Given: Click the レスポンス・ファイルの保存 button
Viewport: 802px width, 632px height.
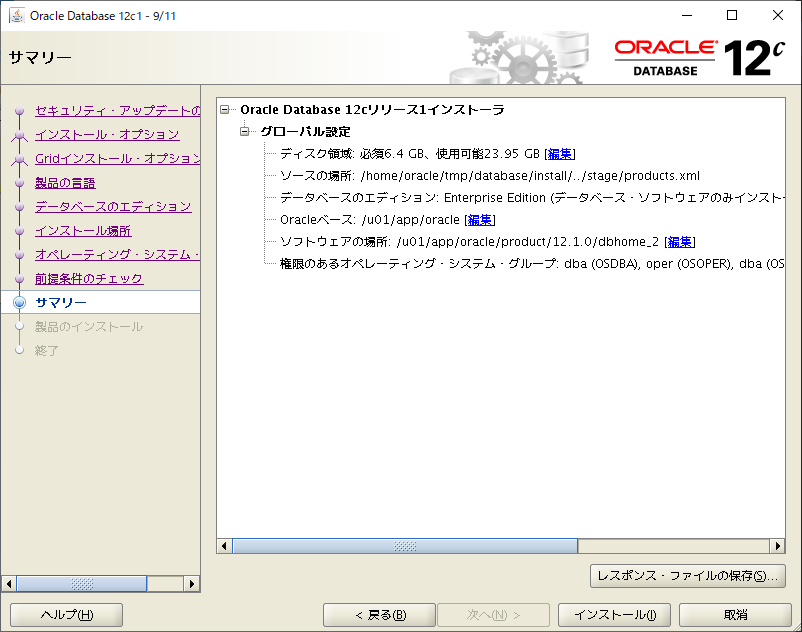Looking at the screenshot, I should 687,576.
